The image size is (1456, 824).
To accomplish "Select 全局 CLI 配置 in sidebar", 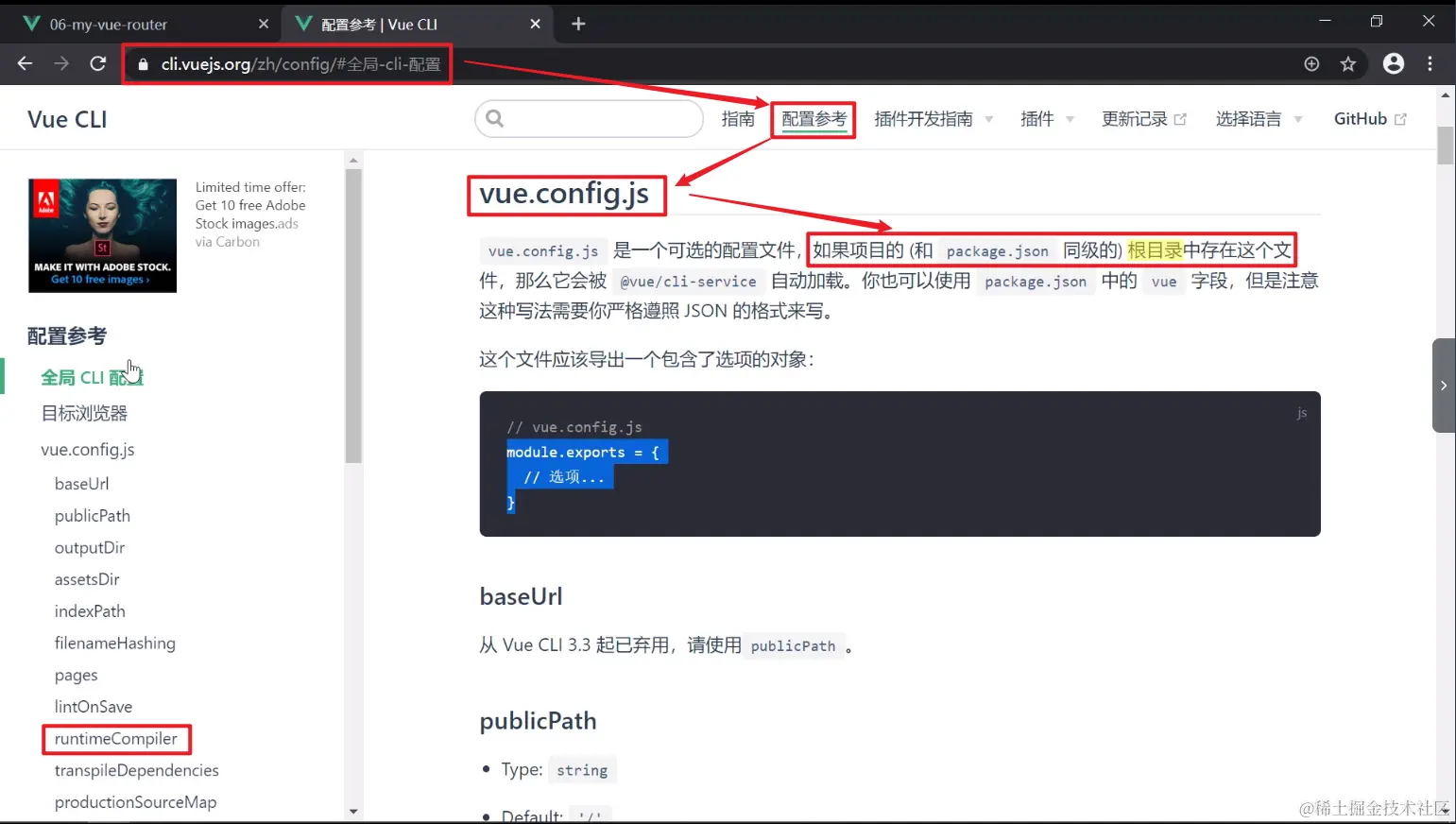I will 92,377.
